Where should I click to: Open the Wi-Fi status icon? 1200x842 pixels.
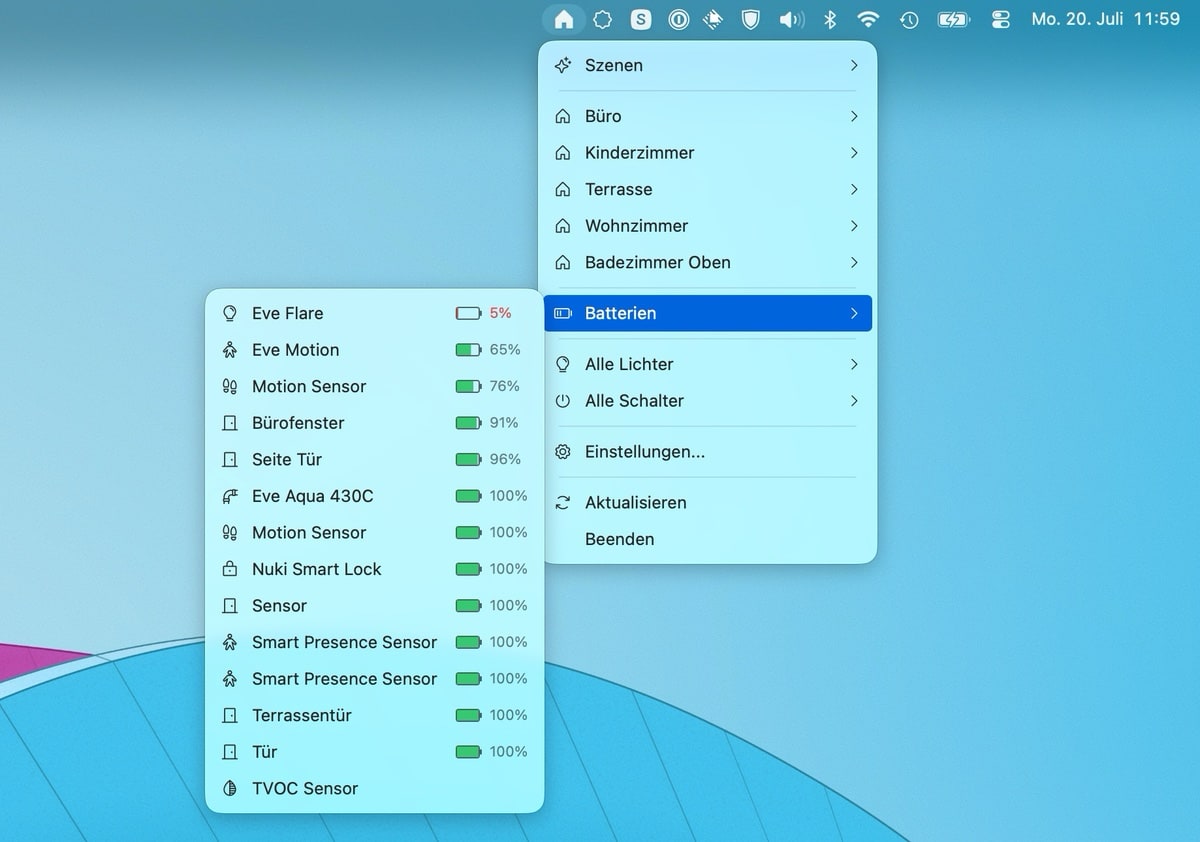(868, 19)
